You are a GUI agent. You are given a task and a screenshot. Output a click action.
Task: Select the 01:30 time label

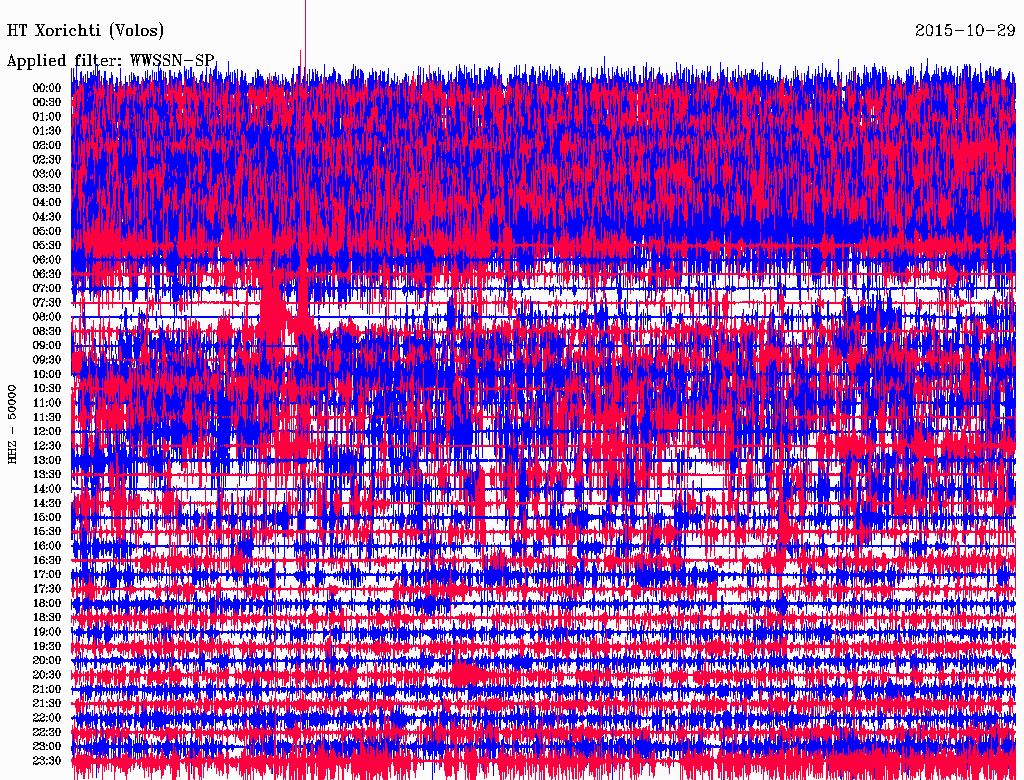click(47, 131)
